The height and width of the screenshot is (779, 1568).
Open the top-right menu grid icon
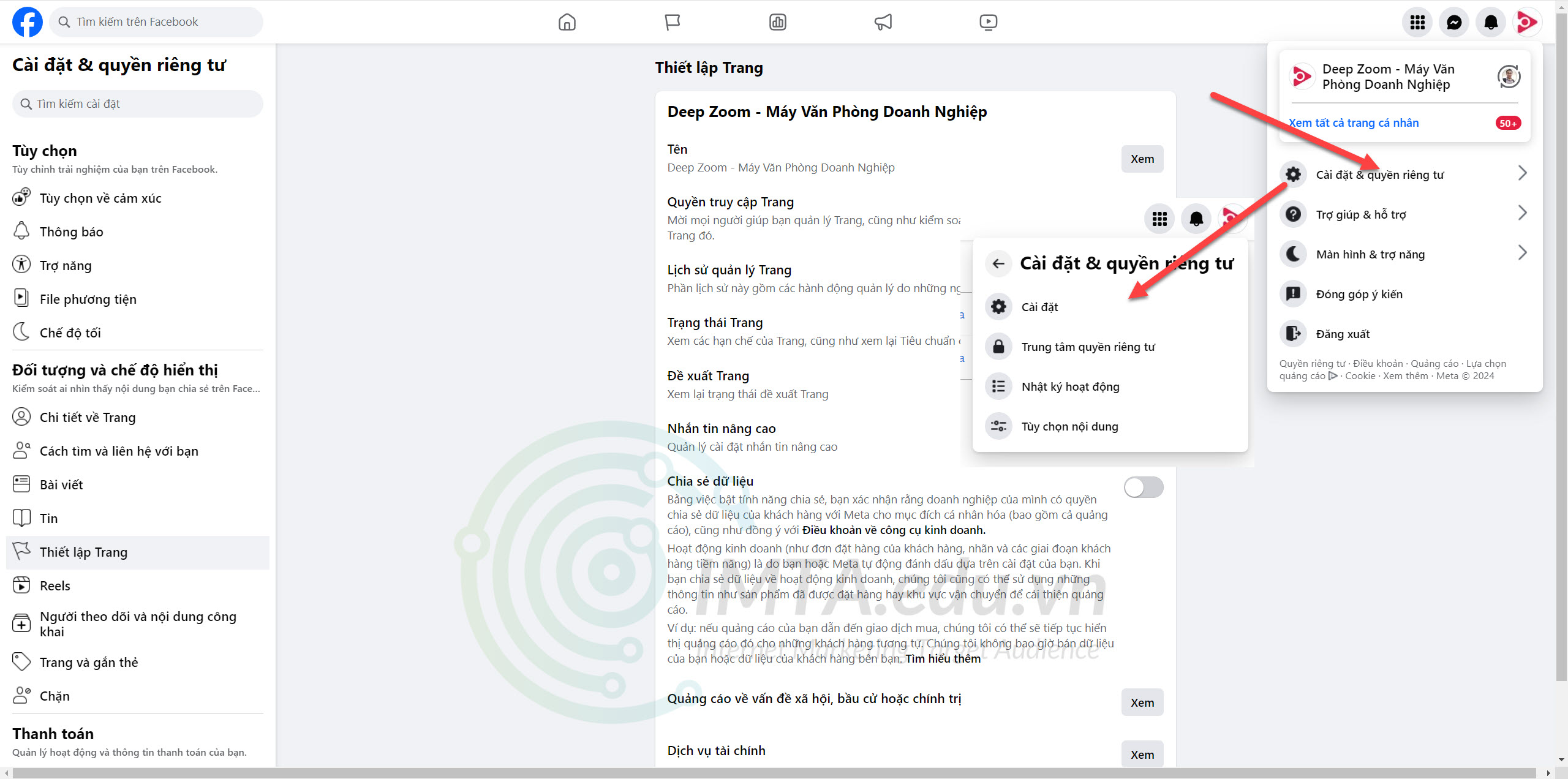[x=1417, y=23]
